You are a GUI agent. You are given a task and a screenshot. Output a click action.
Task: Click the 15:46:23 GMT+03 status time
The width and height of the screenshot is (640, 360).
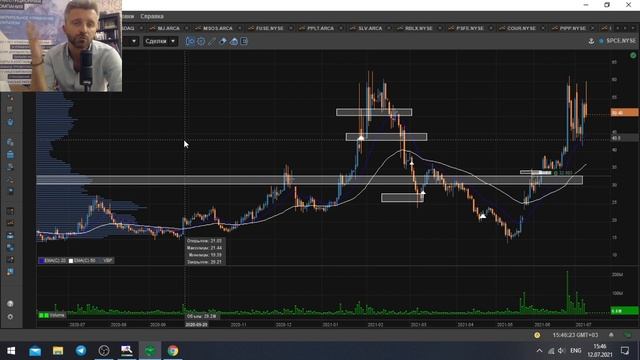pyautogui.click(x=575, y=335)
